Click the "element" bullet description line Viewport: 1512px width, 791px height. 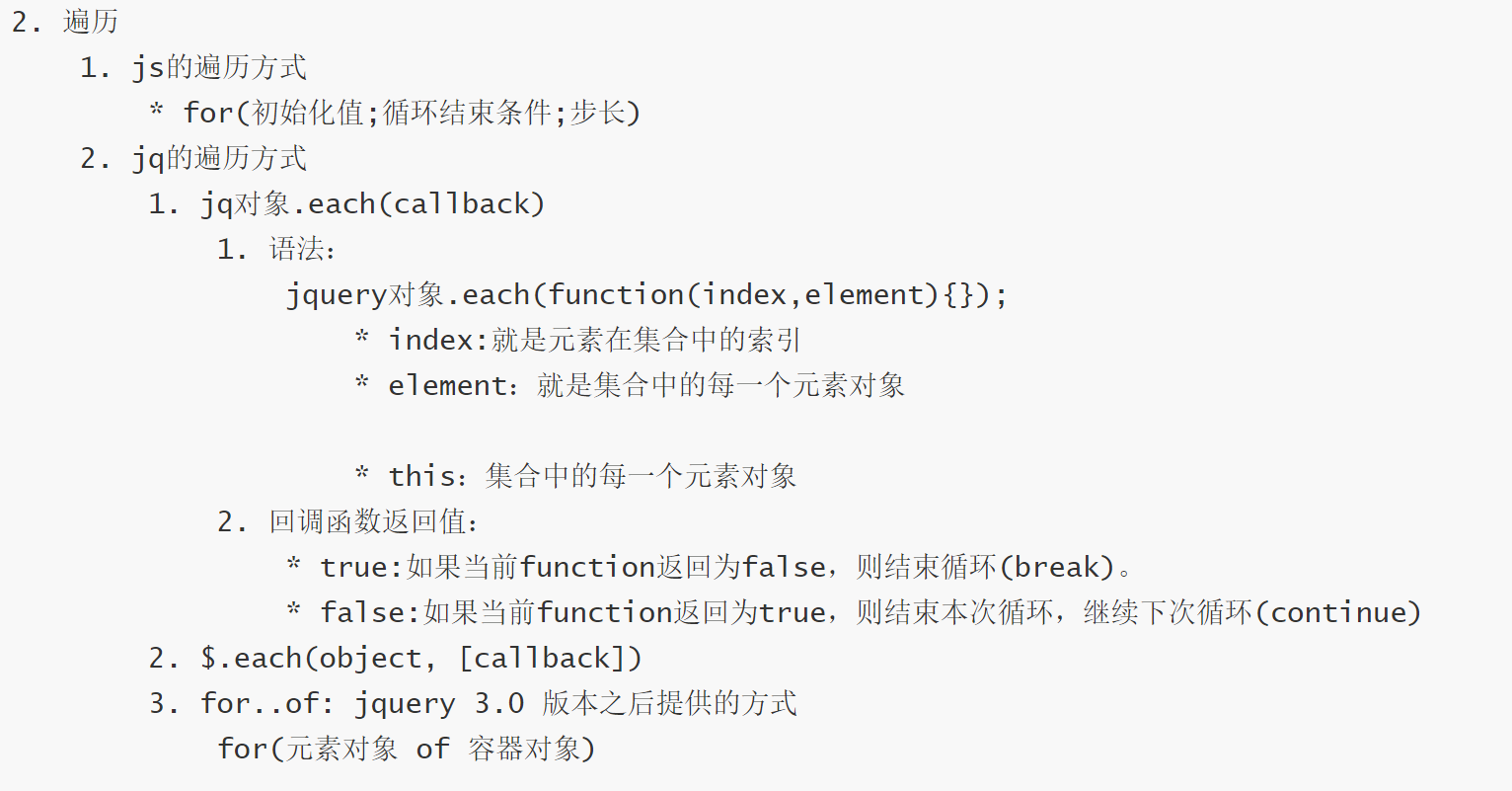(645, 385)
